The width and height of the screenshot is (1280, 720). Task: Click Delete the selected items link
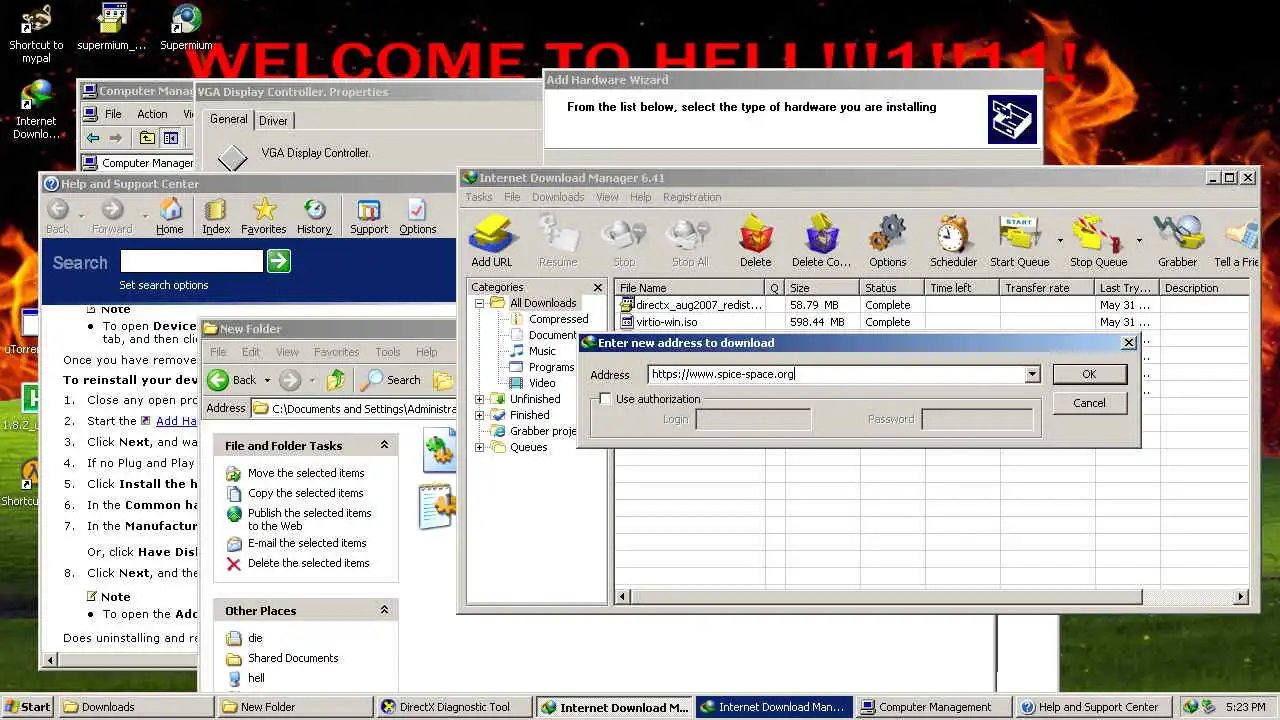[309, 563]
